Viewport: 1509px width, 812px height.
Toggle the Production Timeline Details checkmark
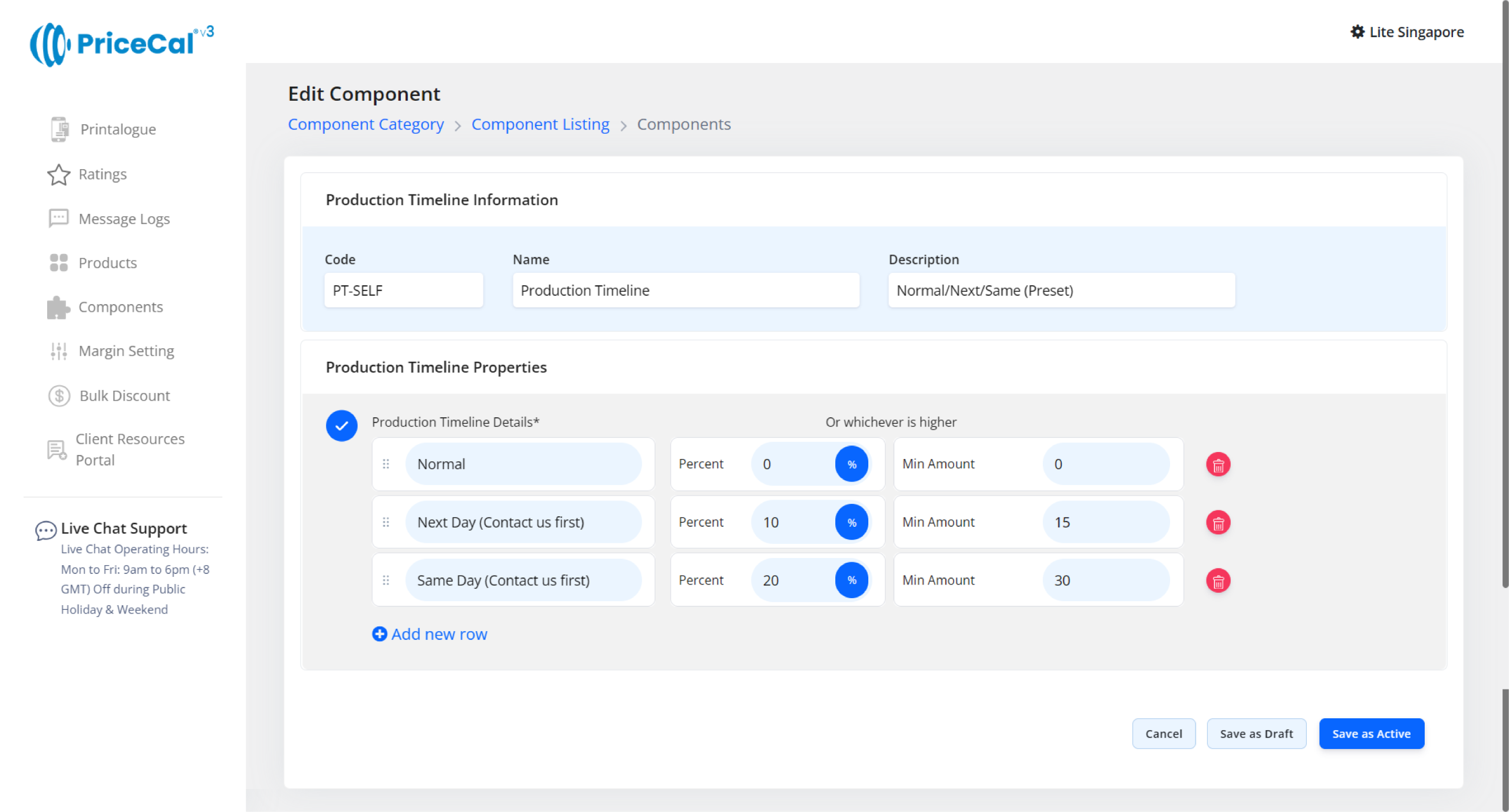coord(342,425)
